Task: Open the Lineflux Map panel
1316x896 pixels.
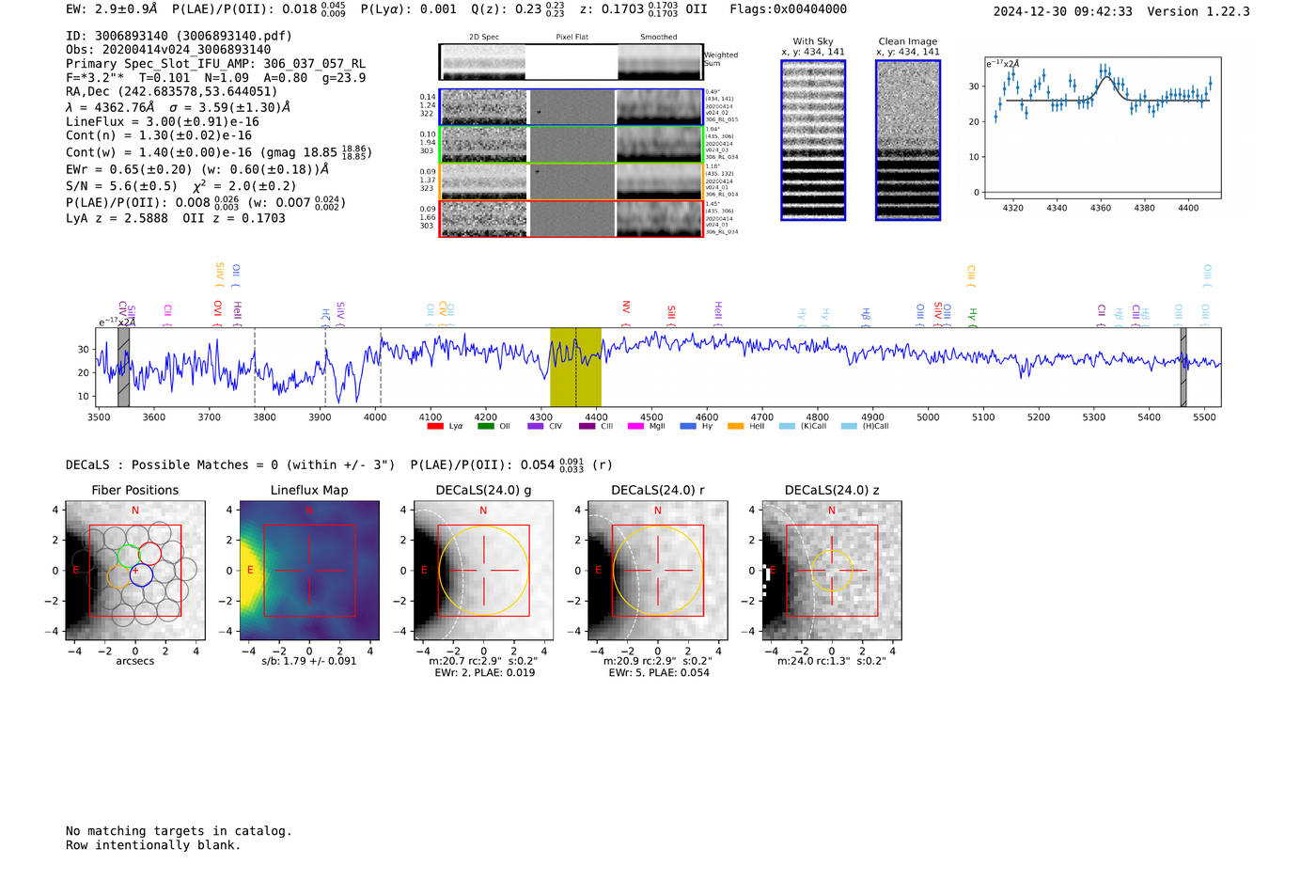Action: tap(309, 570)
